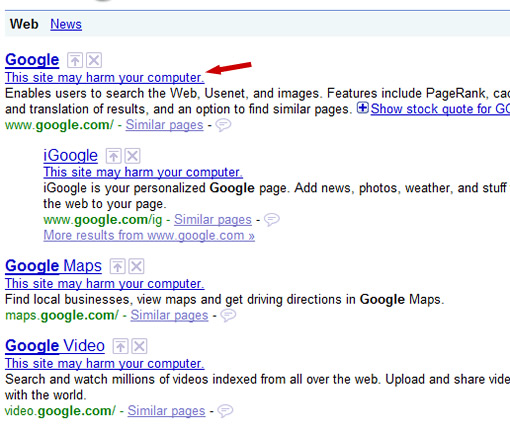Remove the iGoogle result with X icon
Screen dimensions: 510x428
coord(133,156)
